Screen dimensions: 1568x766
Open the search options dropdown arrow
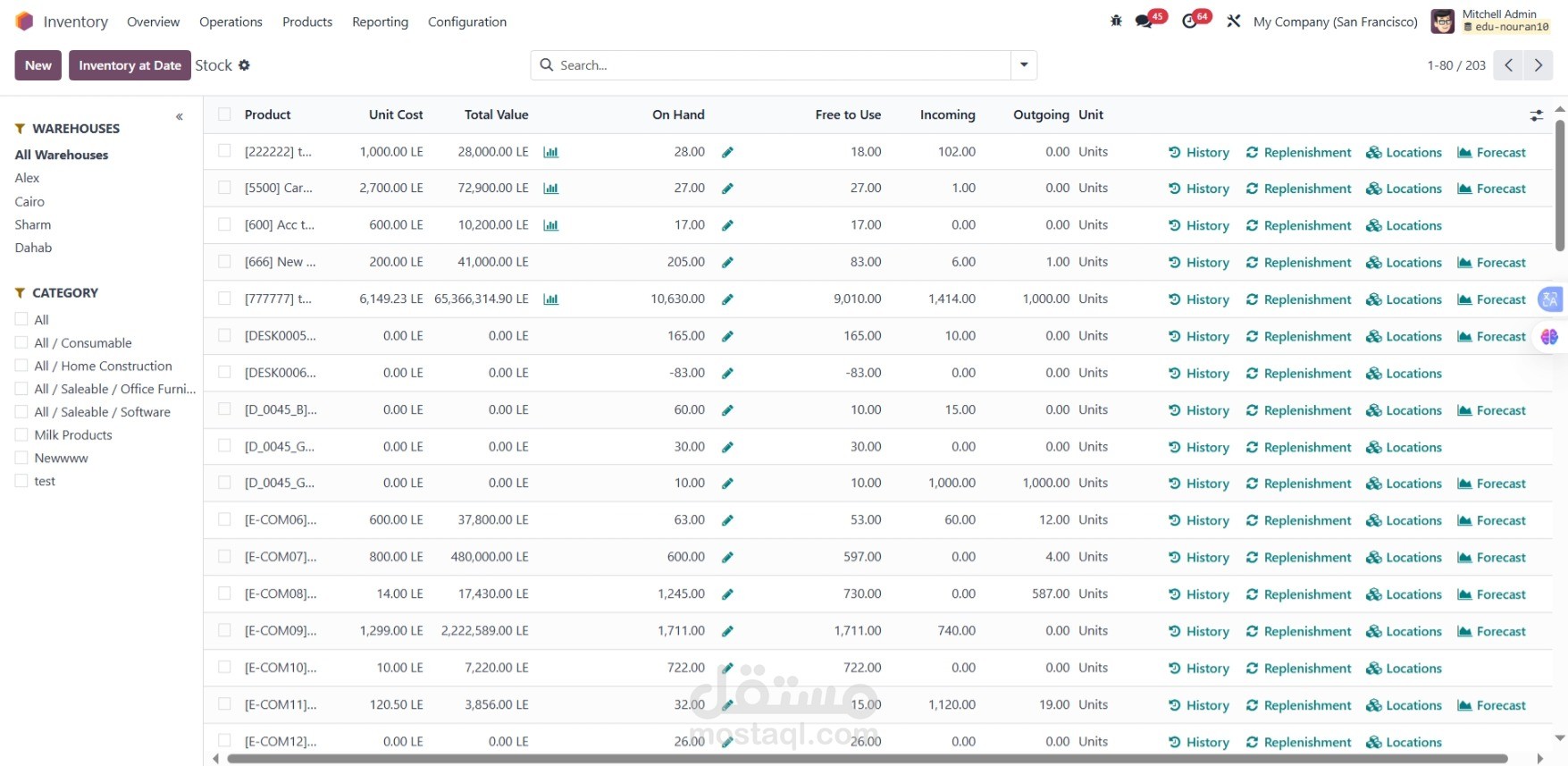coord(1024,65)
